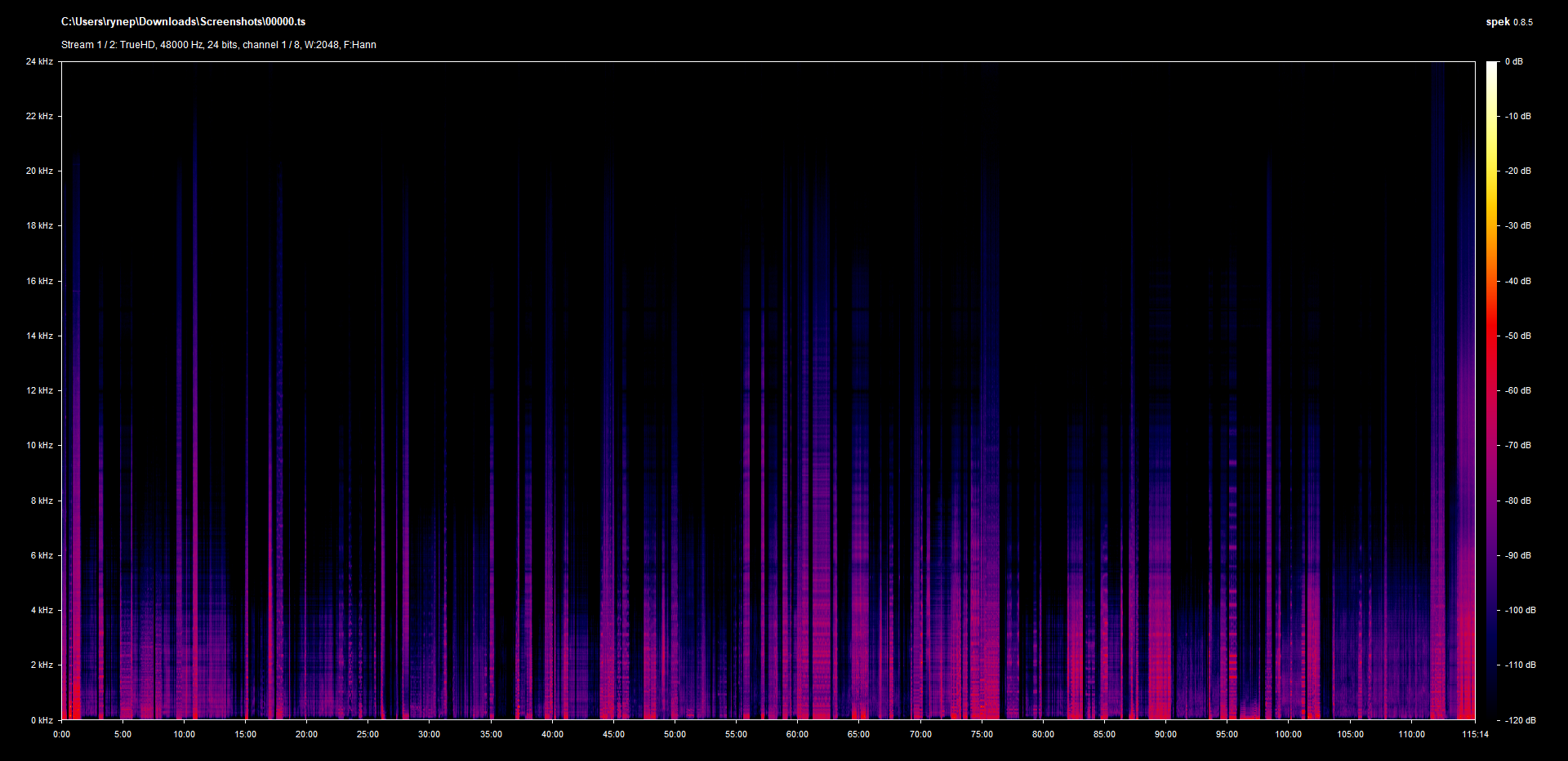Screen dimensions: 1568x761
Task: Select the 10 kHz frequency axis label
Action: 39,445
